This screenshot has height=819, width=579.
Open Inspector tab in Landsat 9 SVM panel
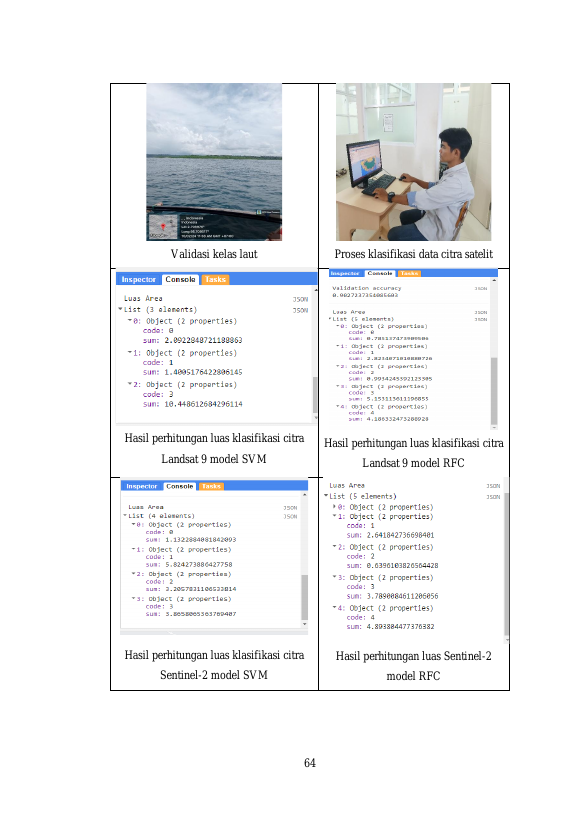pyautogui.click(x=138, y=279)
